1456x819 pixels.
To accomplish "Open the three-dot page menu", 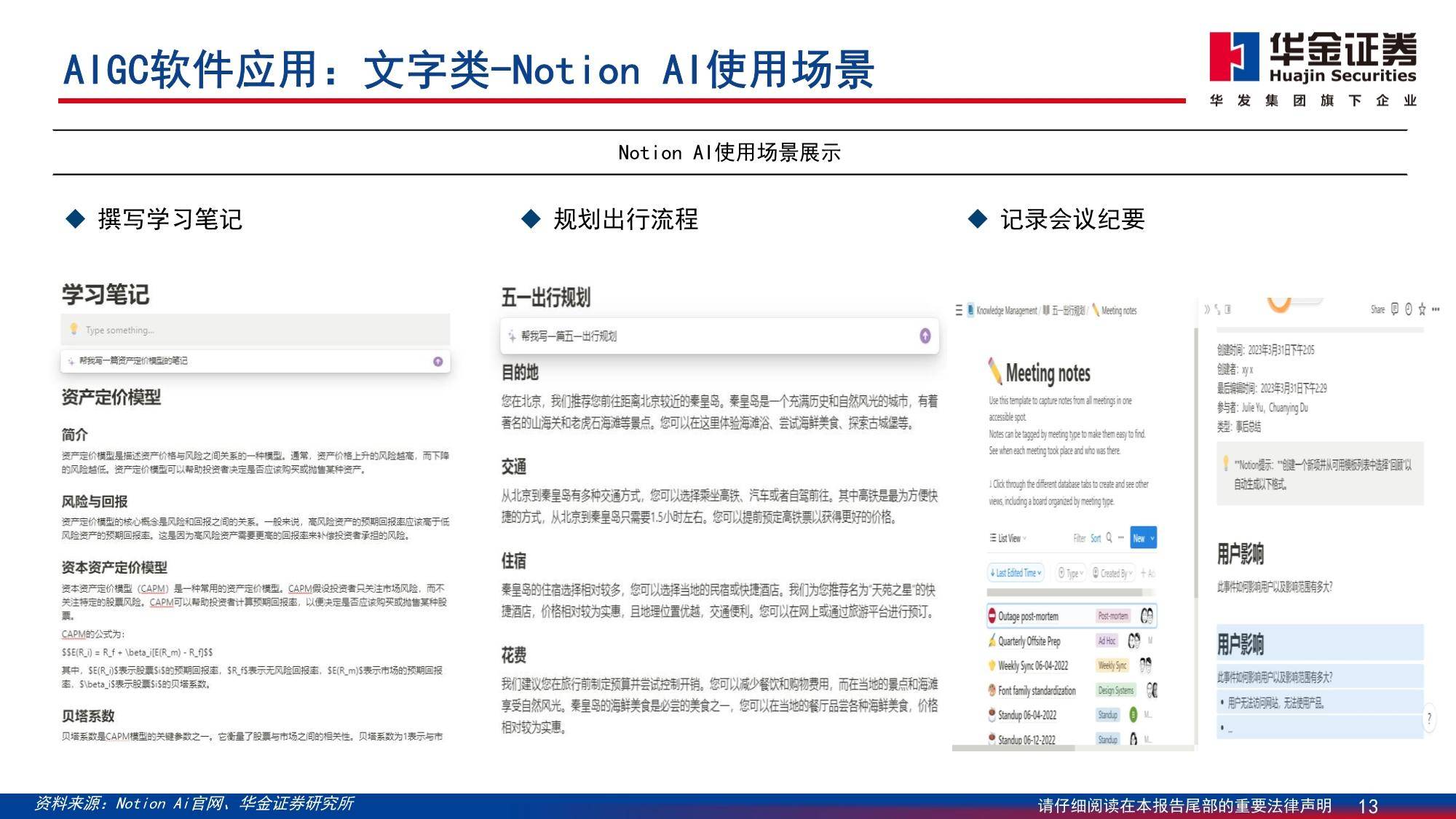I will (x=1436, y=309).
